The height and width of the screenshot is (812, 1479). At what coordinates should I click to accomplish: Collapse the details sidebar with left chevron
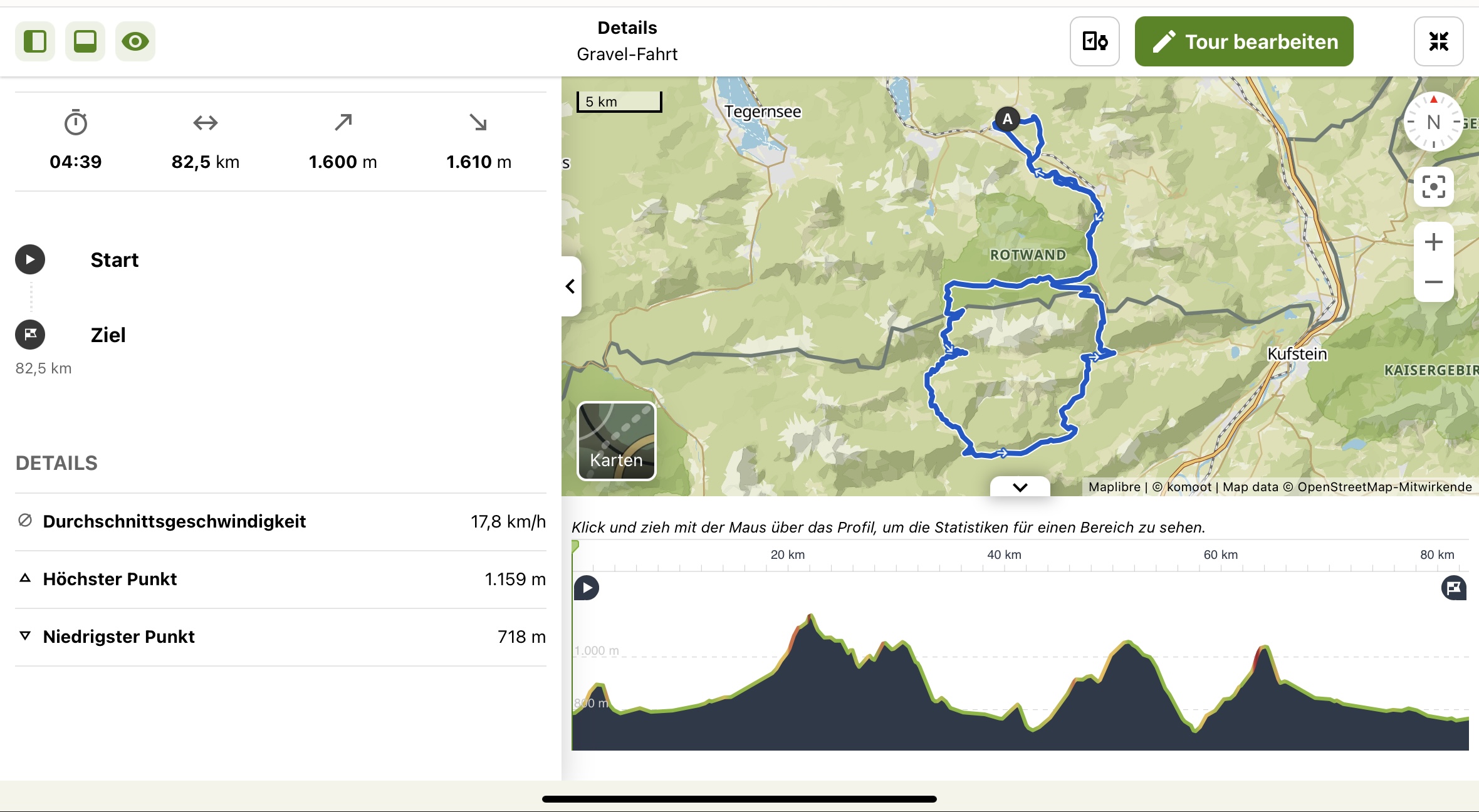pos(570,286)
